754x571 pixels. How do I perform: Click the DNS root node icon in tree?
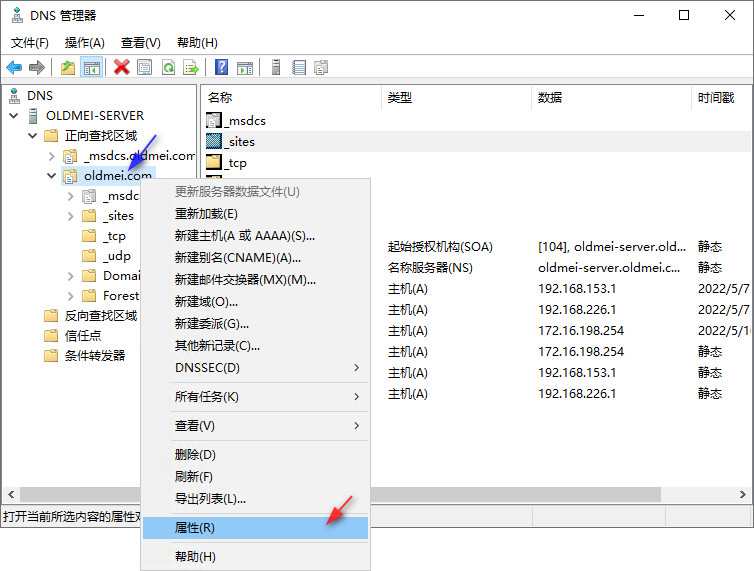click(15, 96)
